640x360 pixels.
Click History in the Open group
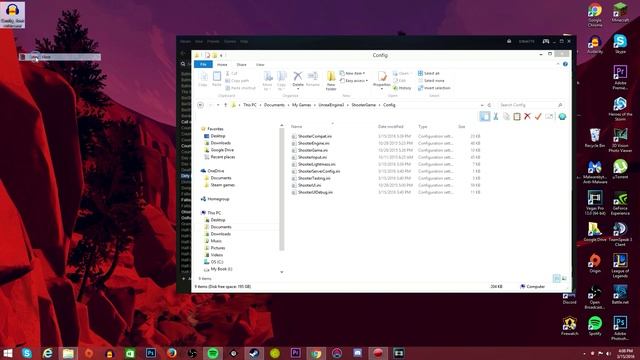[x=402, y=88]
